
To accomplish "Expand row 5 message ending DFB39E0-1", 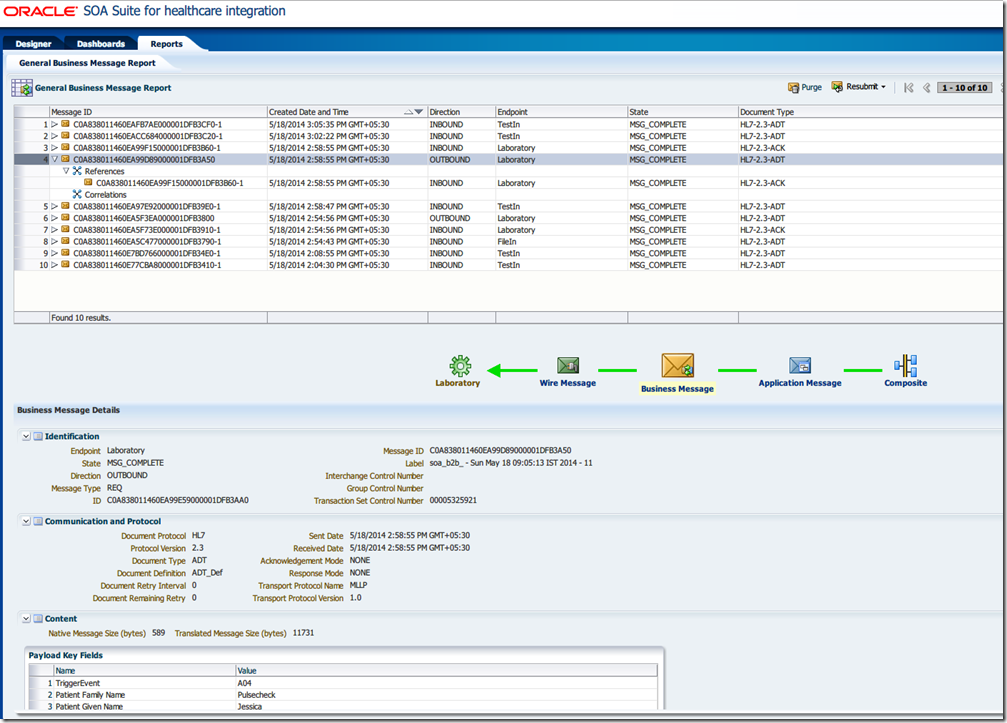I will point(55,207).
